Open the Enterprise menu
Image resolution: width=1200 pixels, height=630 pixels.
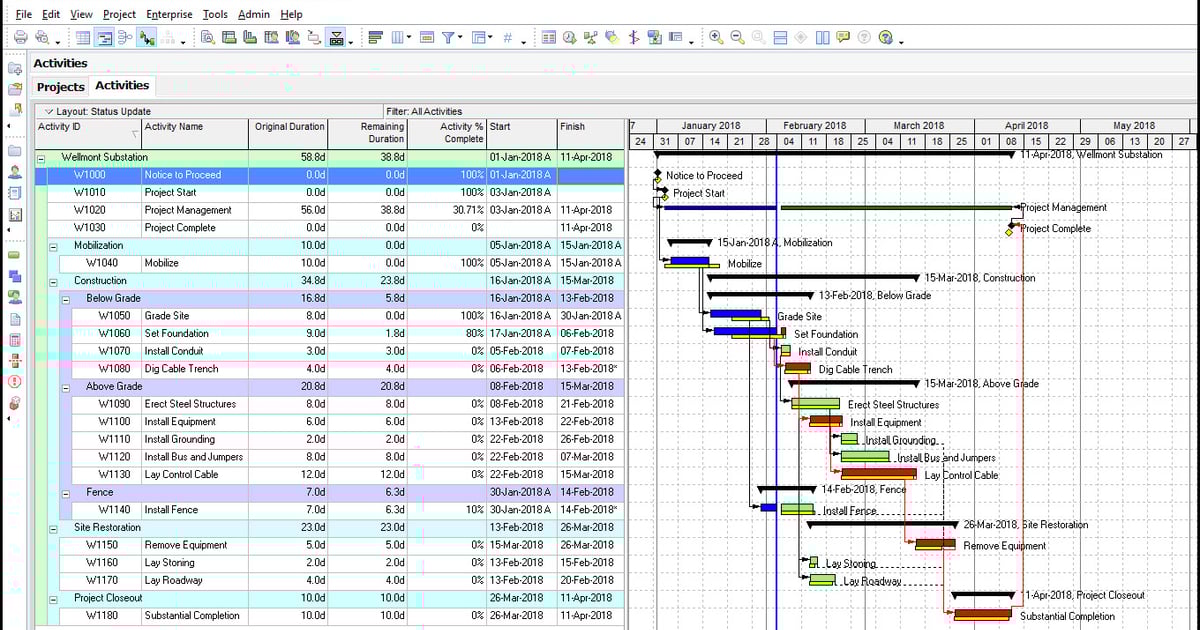[168, 14]
